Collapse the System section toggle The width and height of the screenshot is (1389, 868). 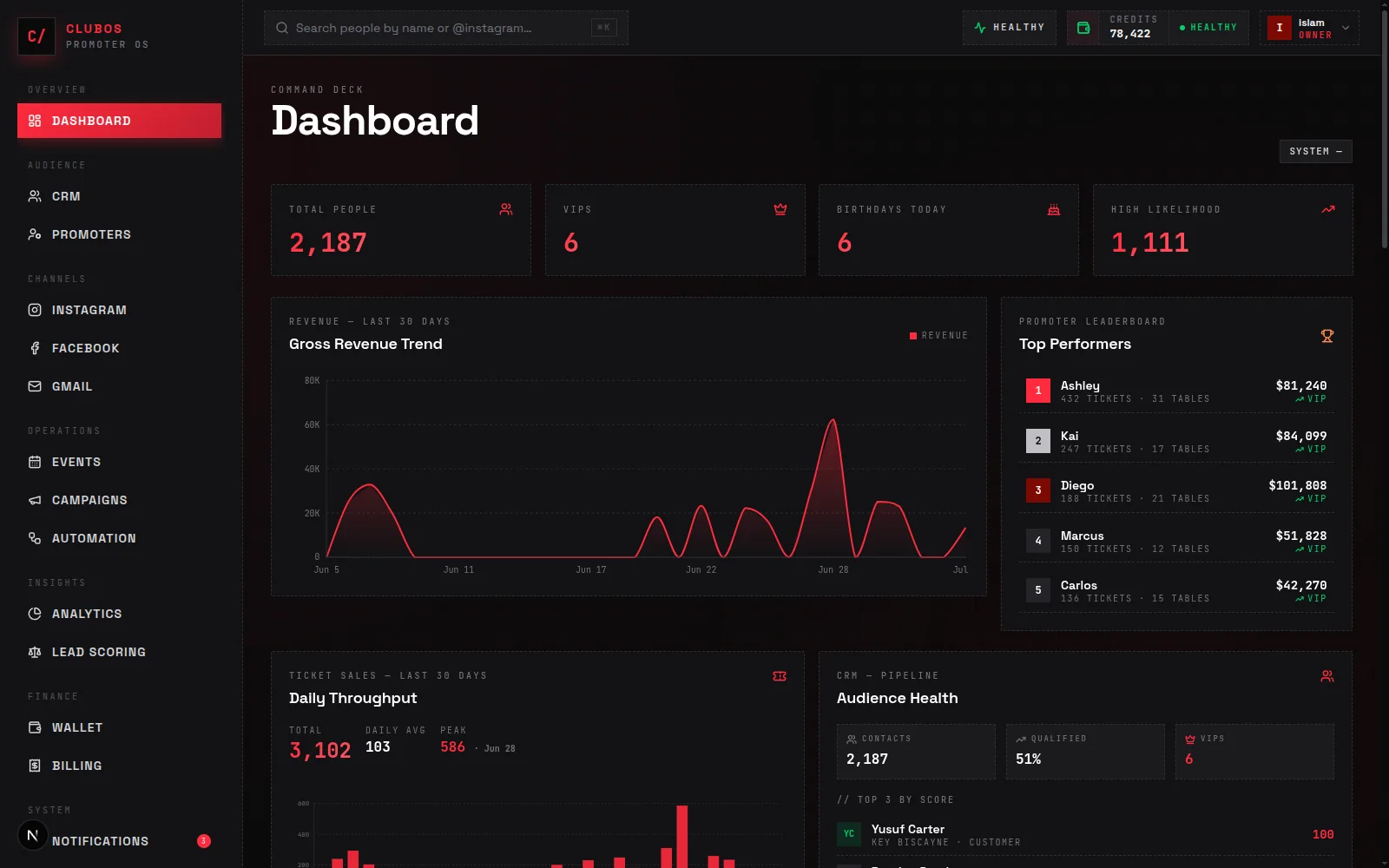pyautogui.click(x=1315, y=151)
